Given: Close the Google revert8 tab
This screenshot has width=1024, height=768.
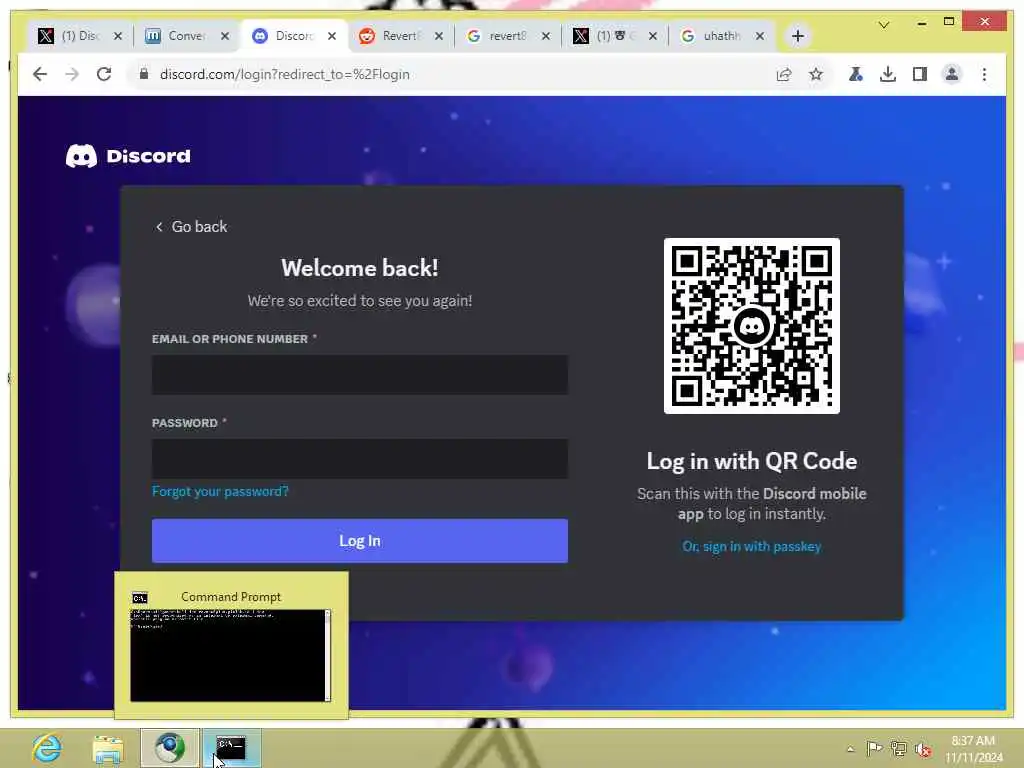Looking at the screenshot, I should click(x=546, y=36).
